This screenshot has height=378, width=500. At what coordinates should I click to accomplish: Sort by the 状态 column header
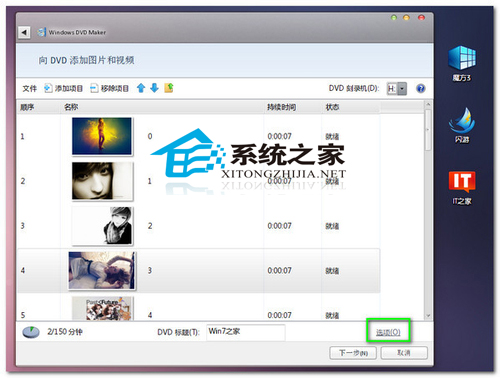coord(332,107)
